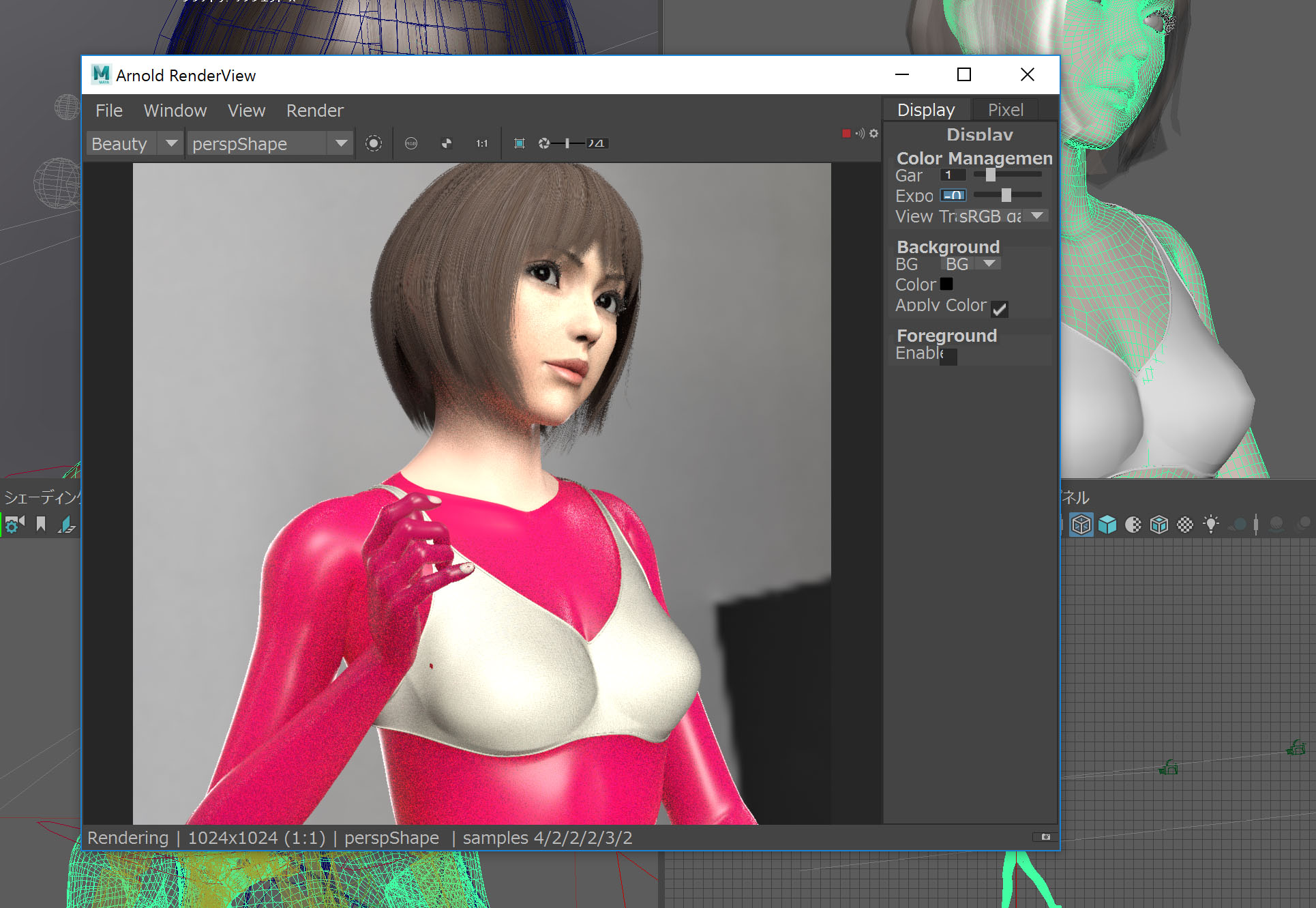Open the View Transform sRGB dropdown
Viewport: 1316px width, 908px height.
tap(1001, 216)
